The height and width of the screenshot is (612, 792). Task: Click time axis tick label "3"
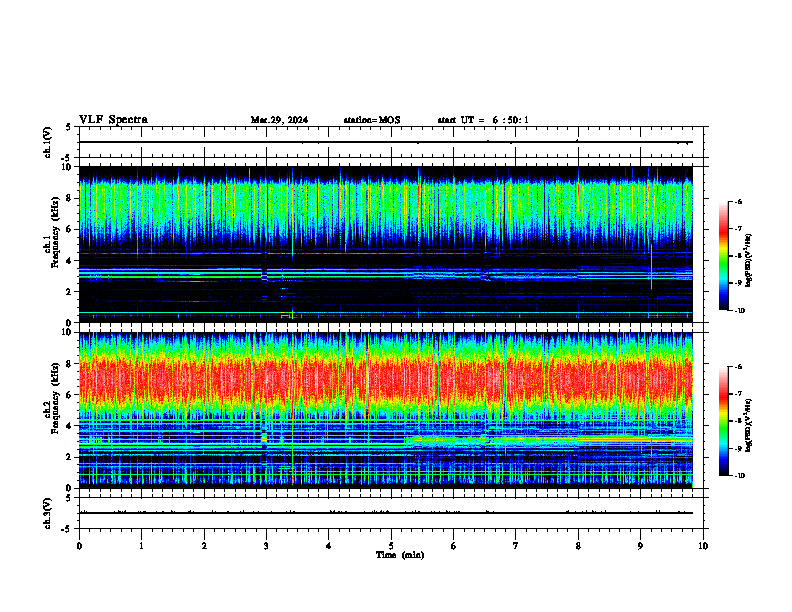266,546
